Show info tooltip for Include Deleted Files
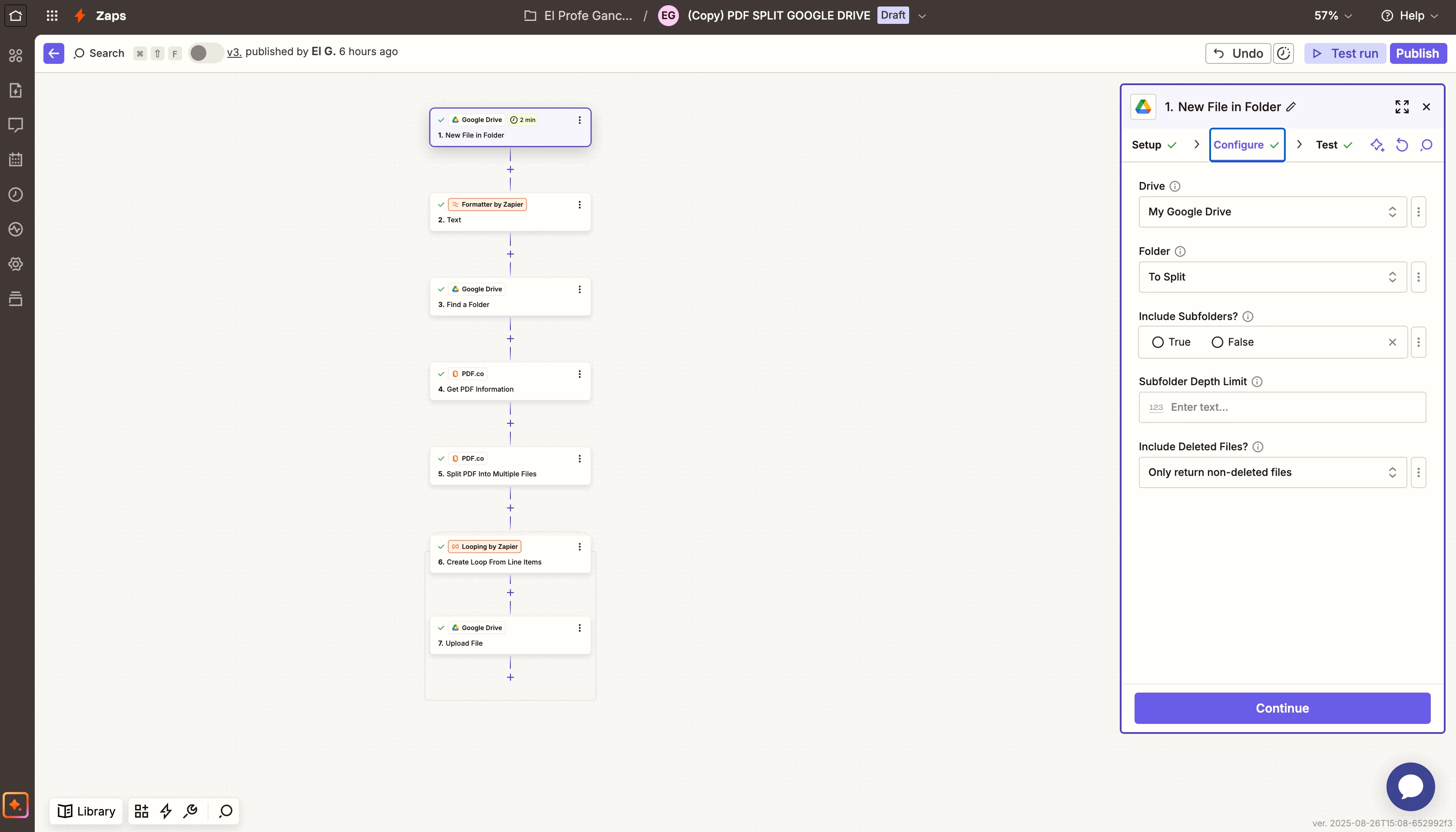 1258,447
